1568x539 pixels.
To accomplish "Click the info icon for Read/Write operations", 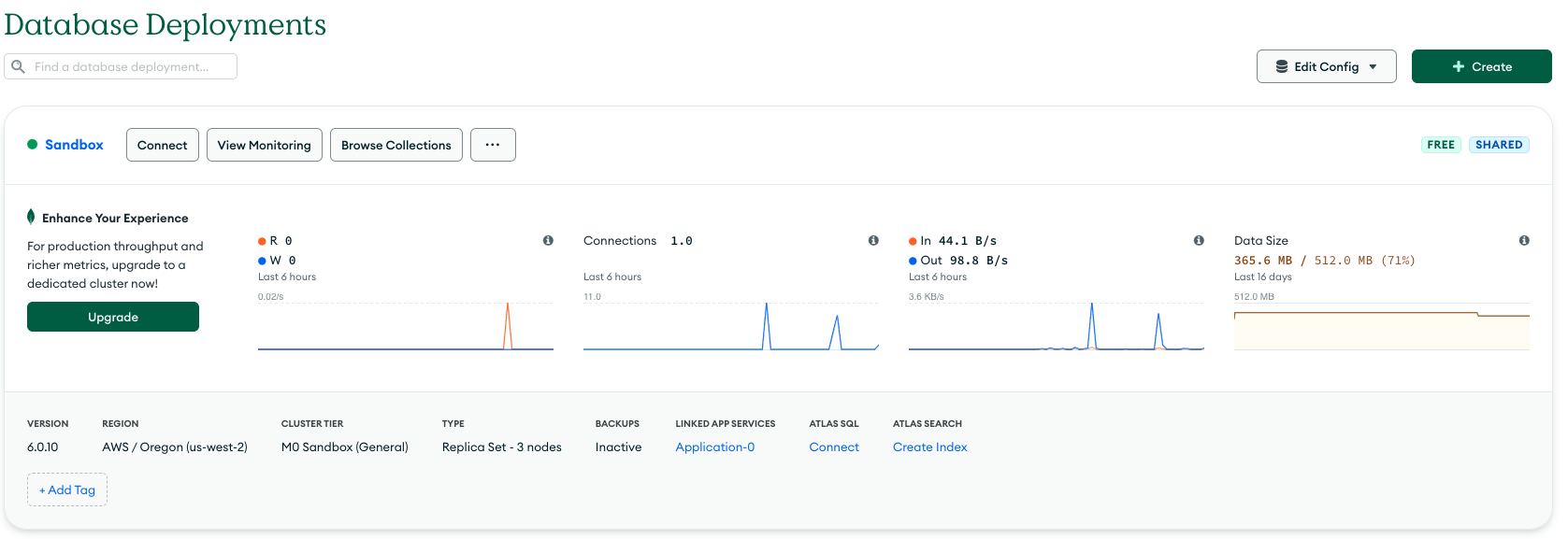I will click(x=548, y=241).
